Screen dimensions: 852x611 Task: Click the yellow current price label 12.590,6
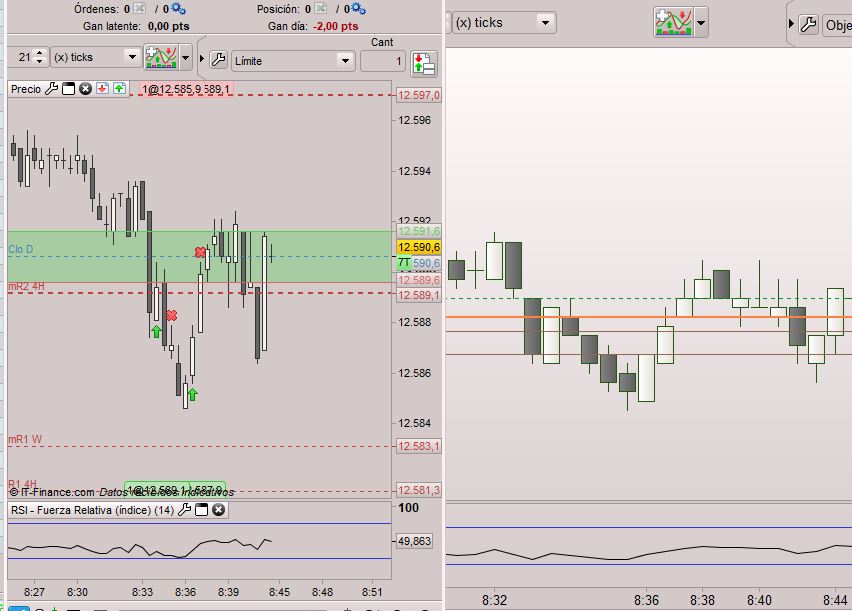[x=418, y=247]
